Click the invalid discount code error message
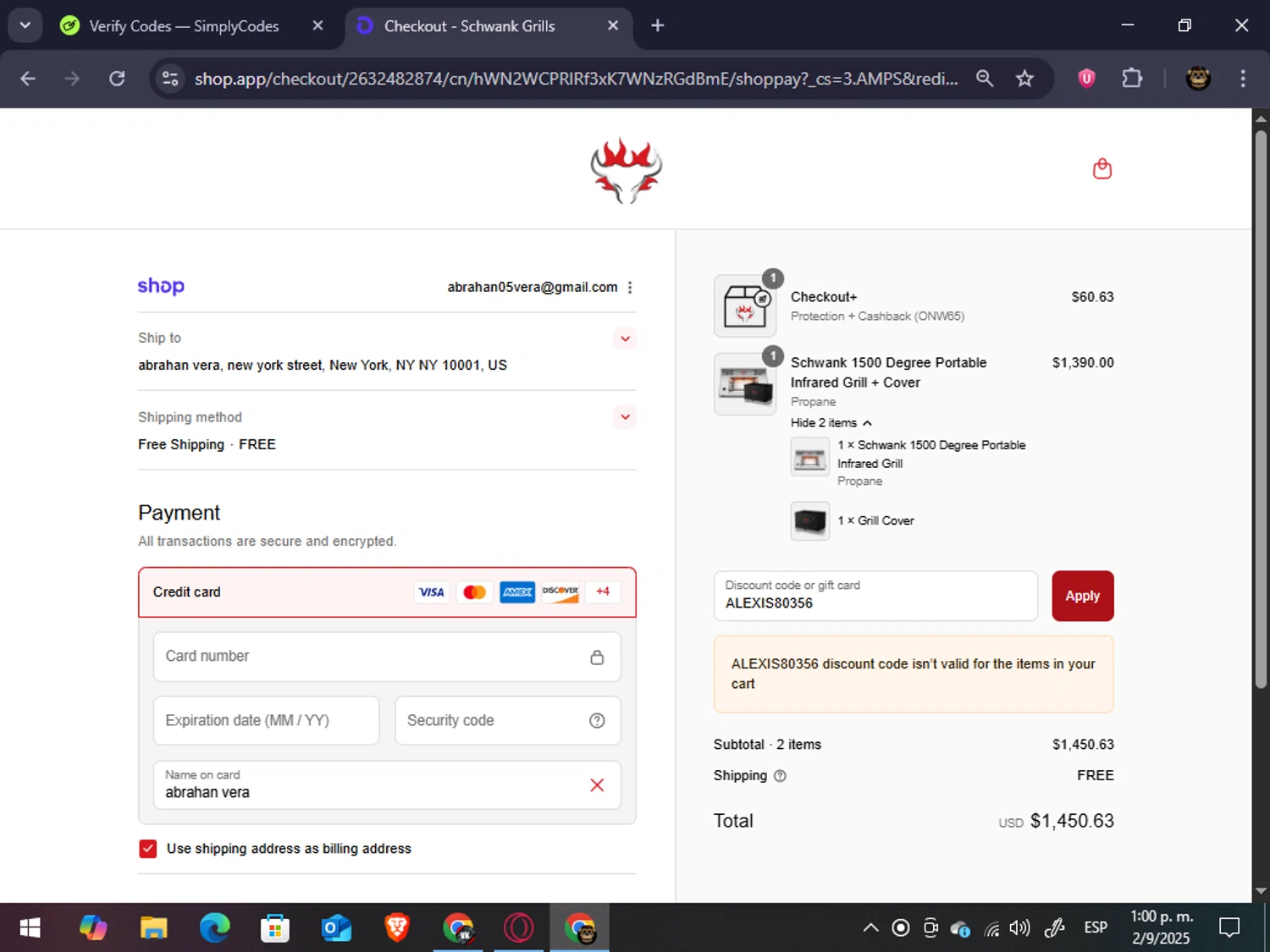Screen dimensions: 1270x952 tap(914, 674)
